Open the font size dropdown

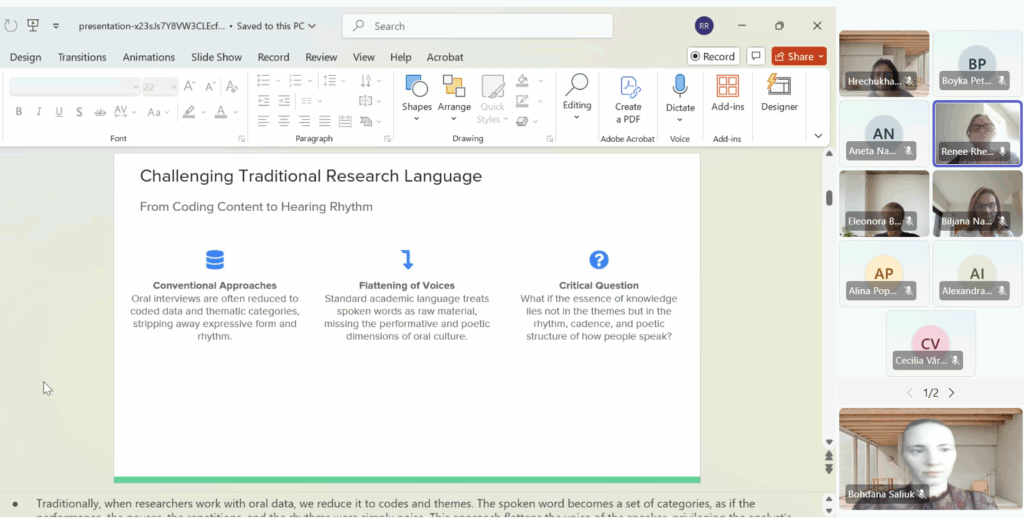tap(173, 87)
